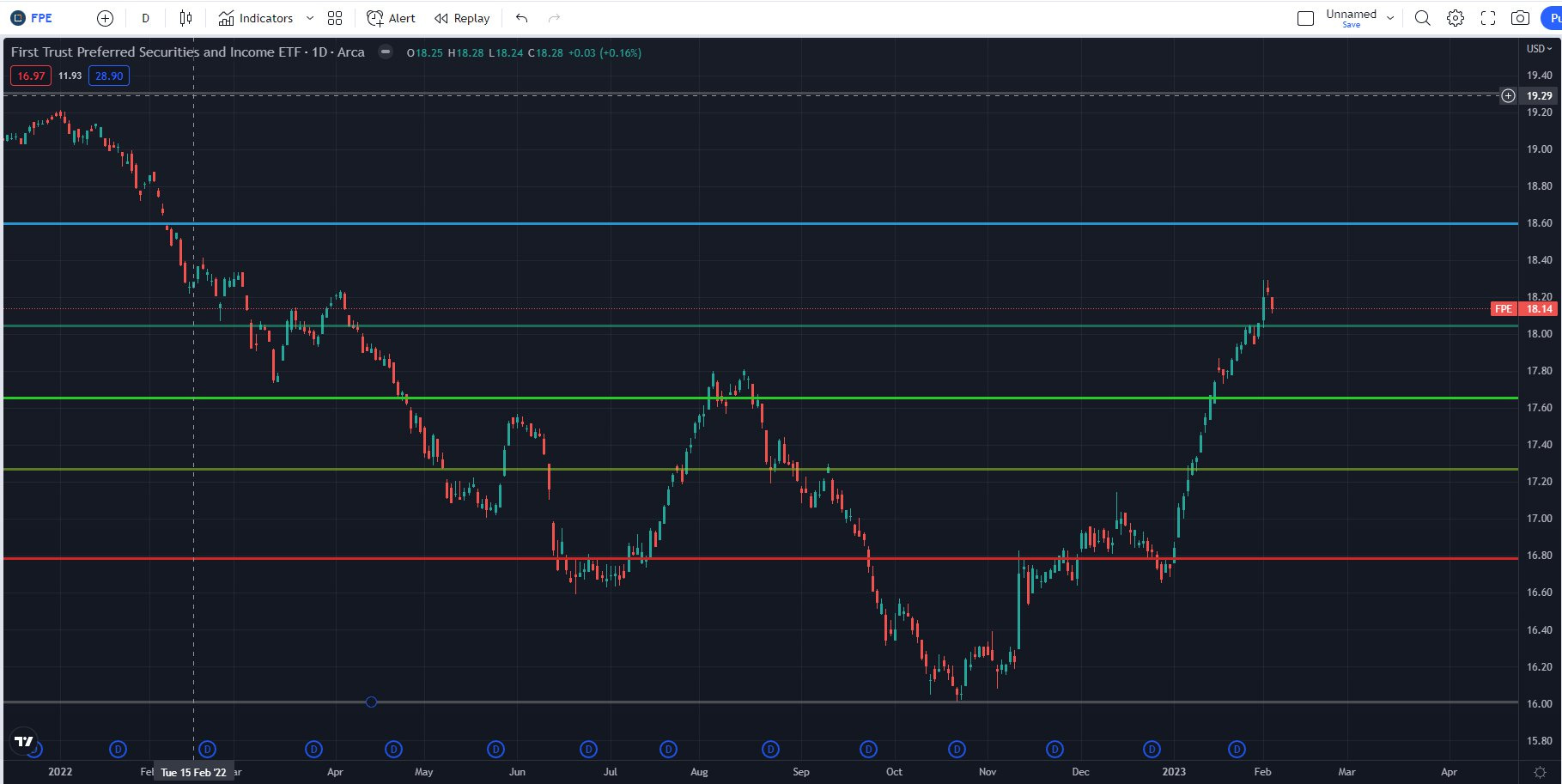Take a chart snapshot with camera icon

pos(1520,18)
